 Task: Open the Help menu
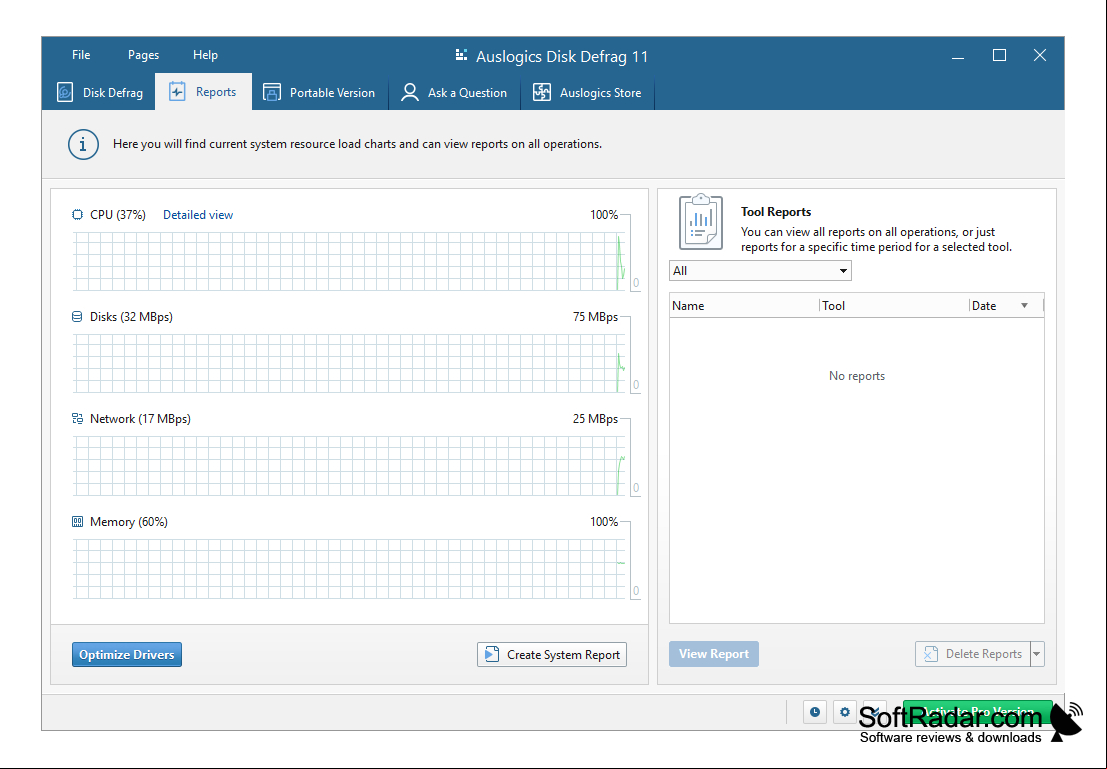205,55
